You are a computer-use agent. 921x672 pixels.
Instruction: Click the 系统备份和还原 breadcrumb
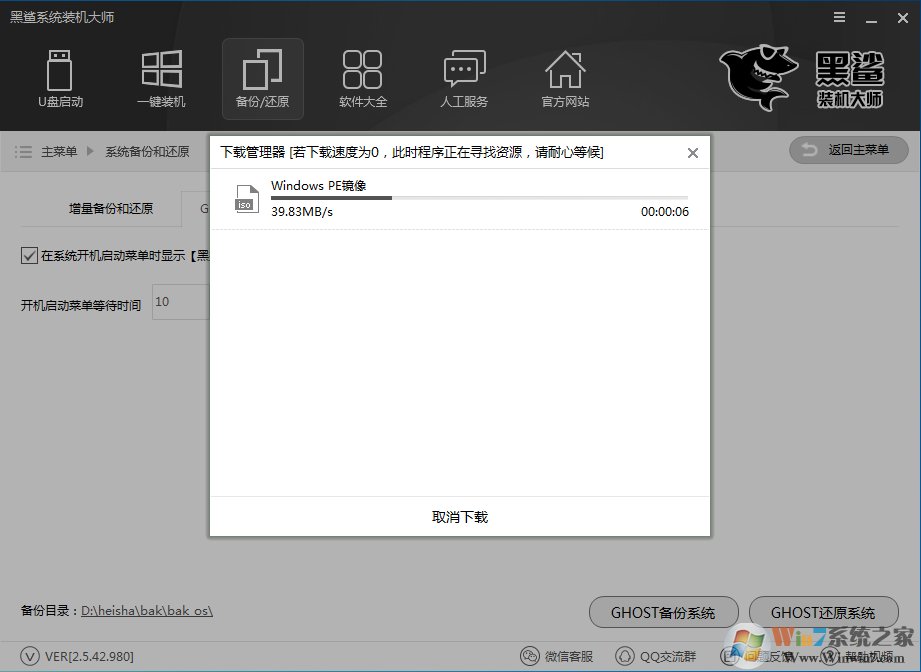[x=147, y=152]
